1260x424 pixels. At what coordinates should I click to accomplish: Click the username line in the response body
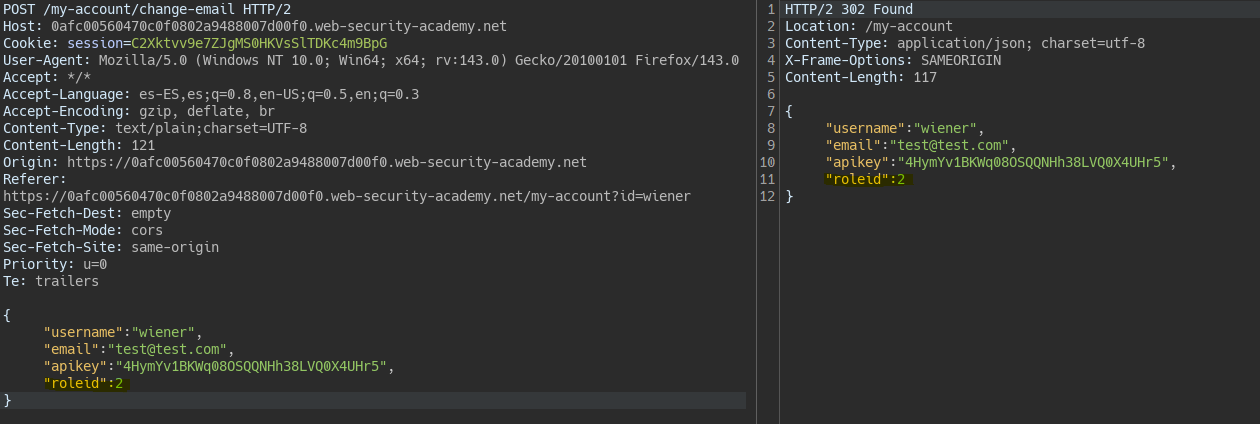[x=905, y=128]
